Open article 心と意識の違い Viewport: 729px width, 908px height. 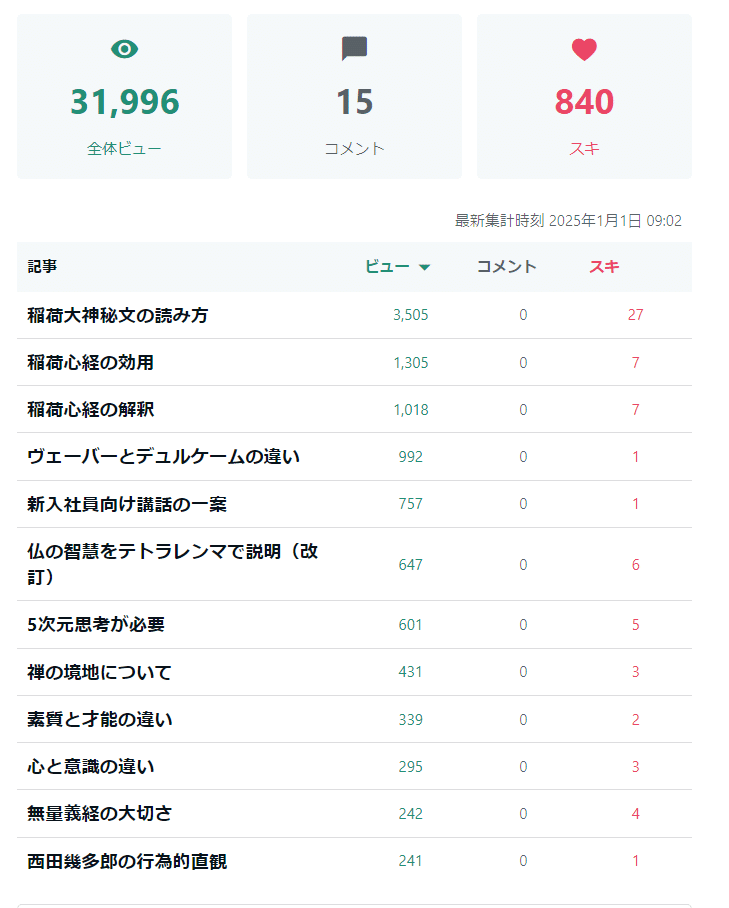pos(91,767)
